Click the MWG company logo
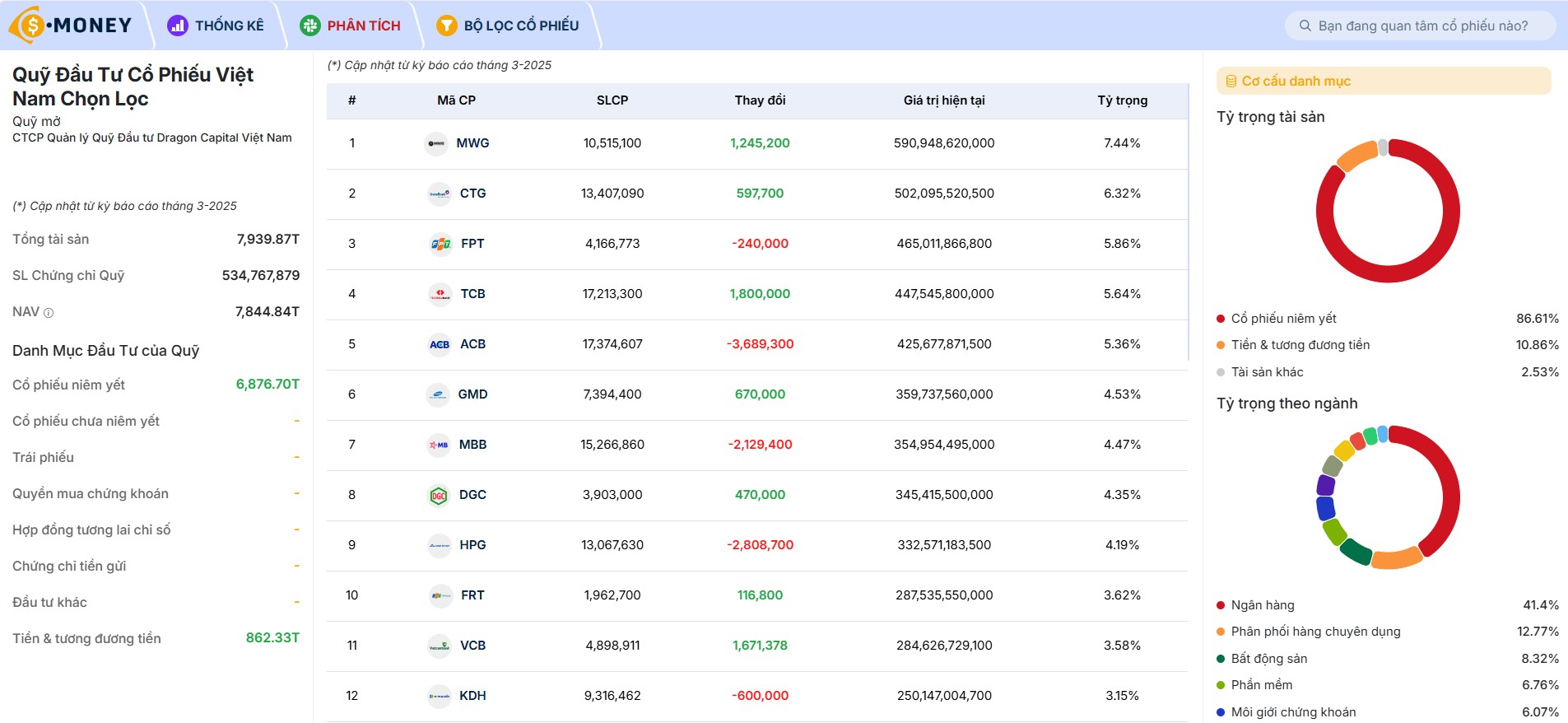This screenshot has height=723, width=1568. [x=436, y=143]
